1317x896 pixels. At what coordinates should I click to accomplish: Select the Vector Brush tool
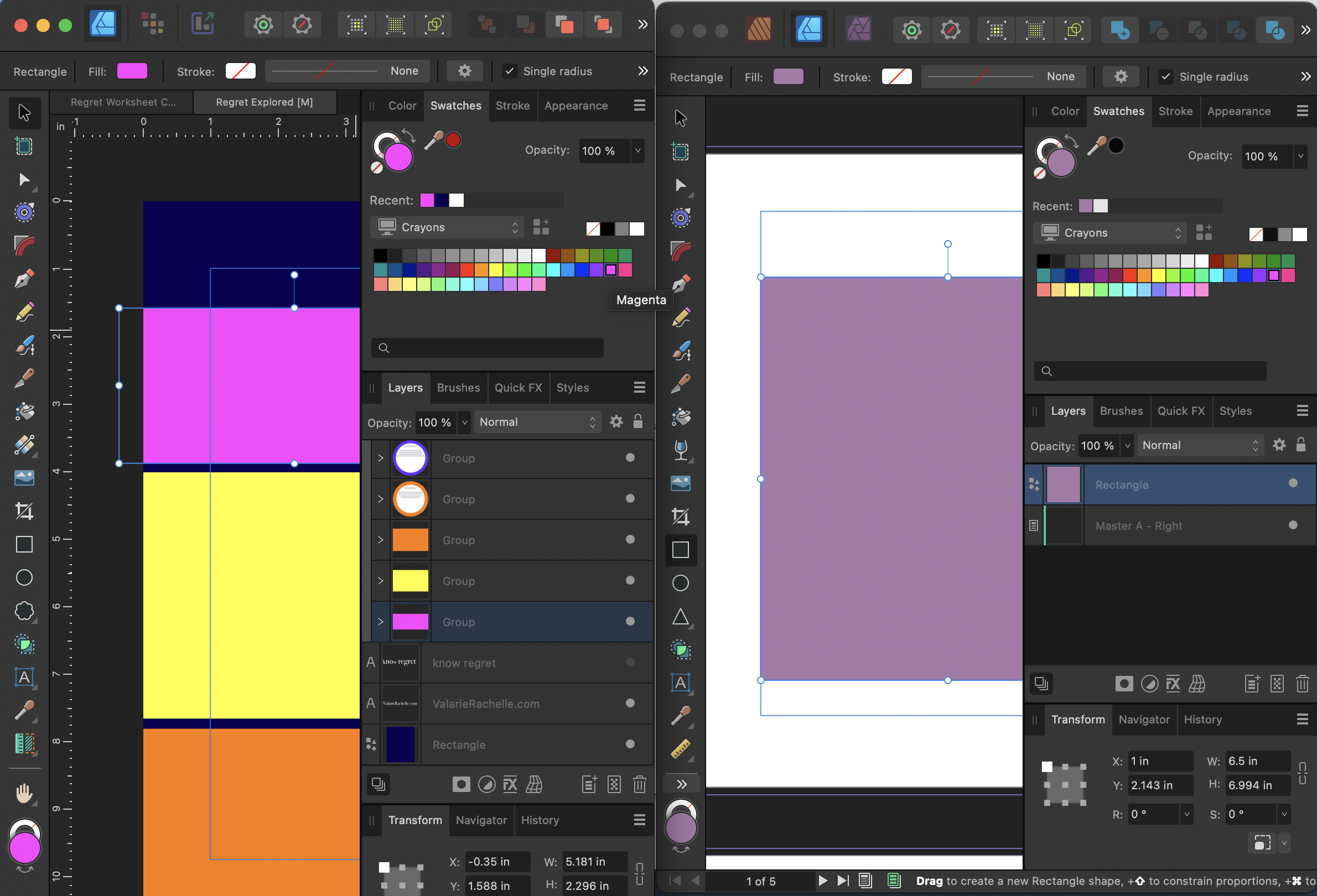click(x=25, y=346)
